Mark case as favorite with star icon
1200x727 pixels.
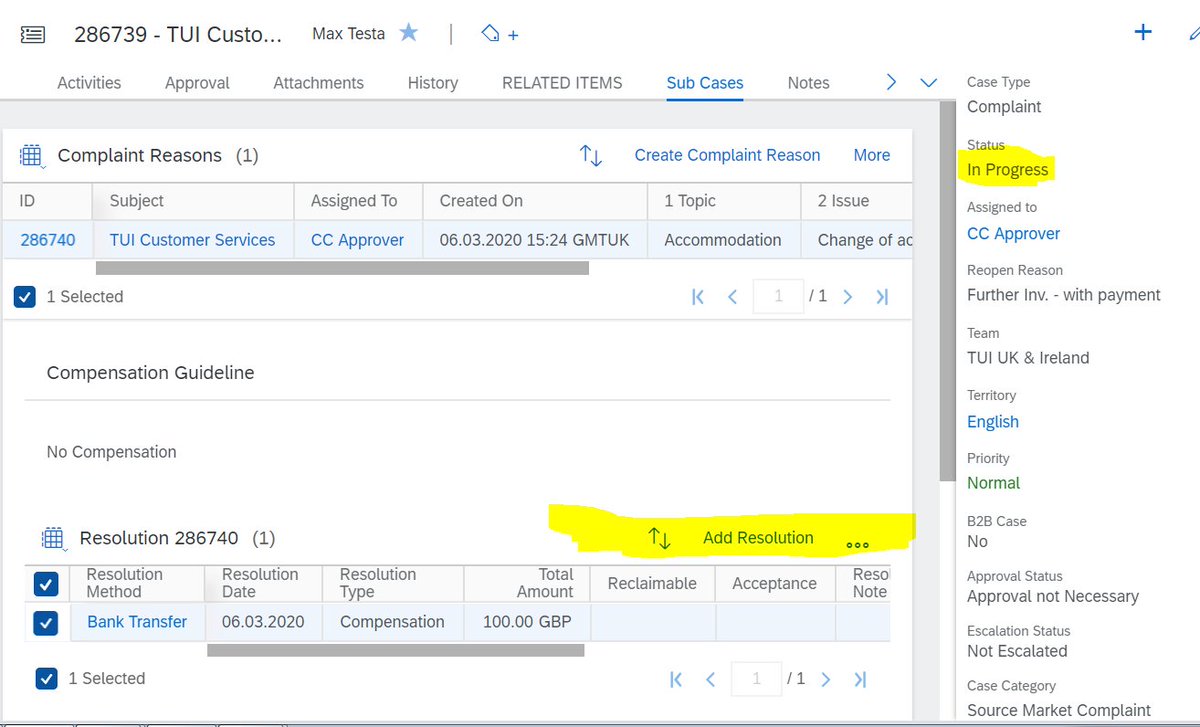coord(409,33)
